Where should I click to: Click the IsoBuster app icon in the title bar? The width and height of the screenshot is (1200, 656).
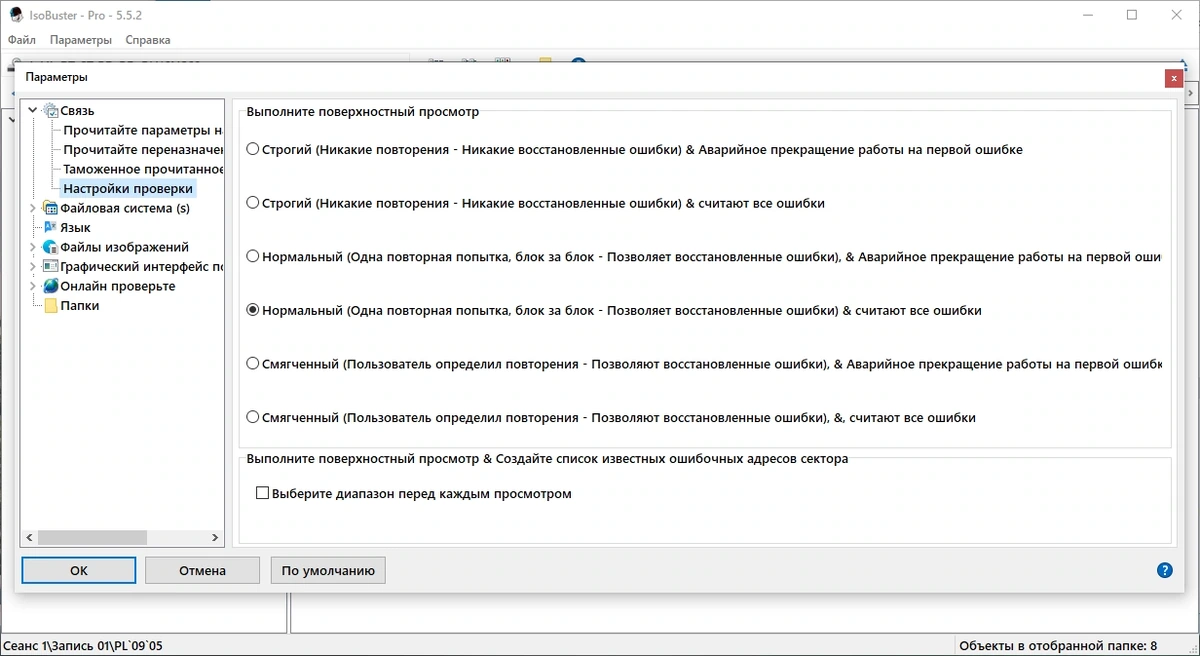click(x=16, y=15)
